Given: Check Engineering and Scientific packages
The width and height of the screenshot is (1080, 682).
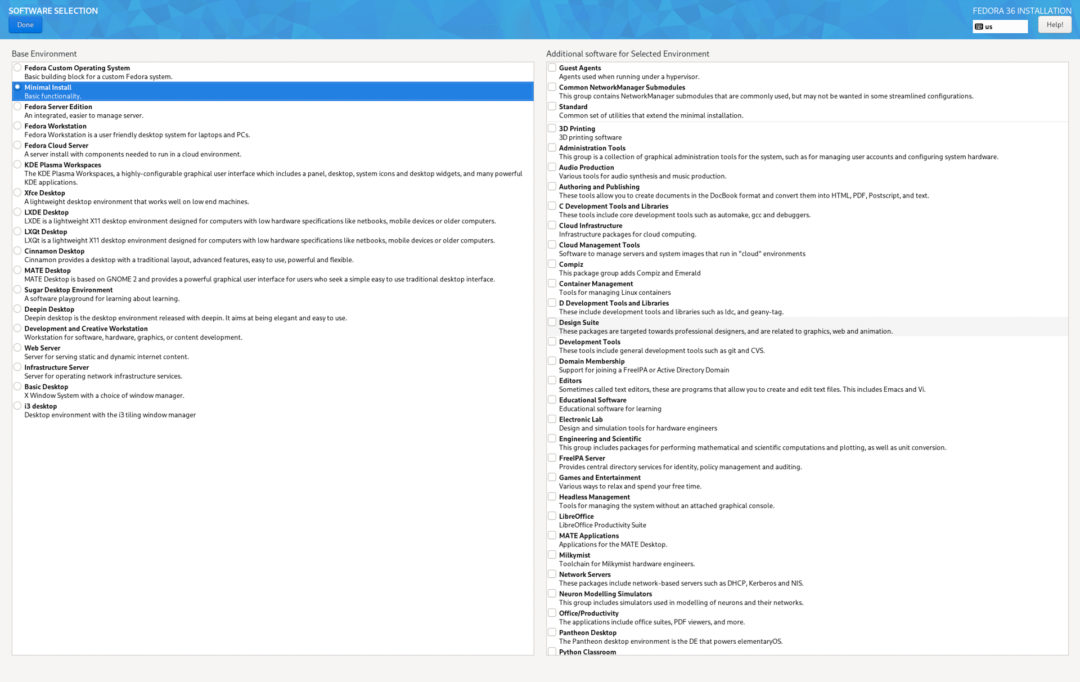Looking at the screenshot, I should 552,437.
